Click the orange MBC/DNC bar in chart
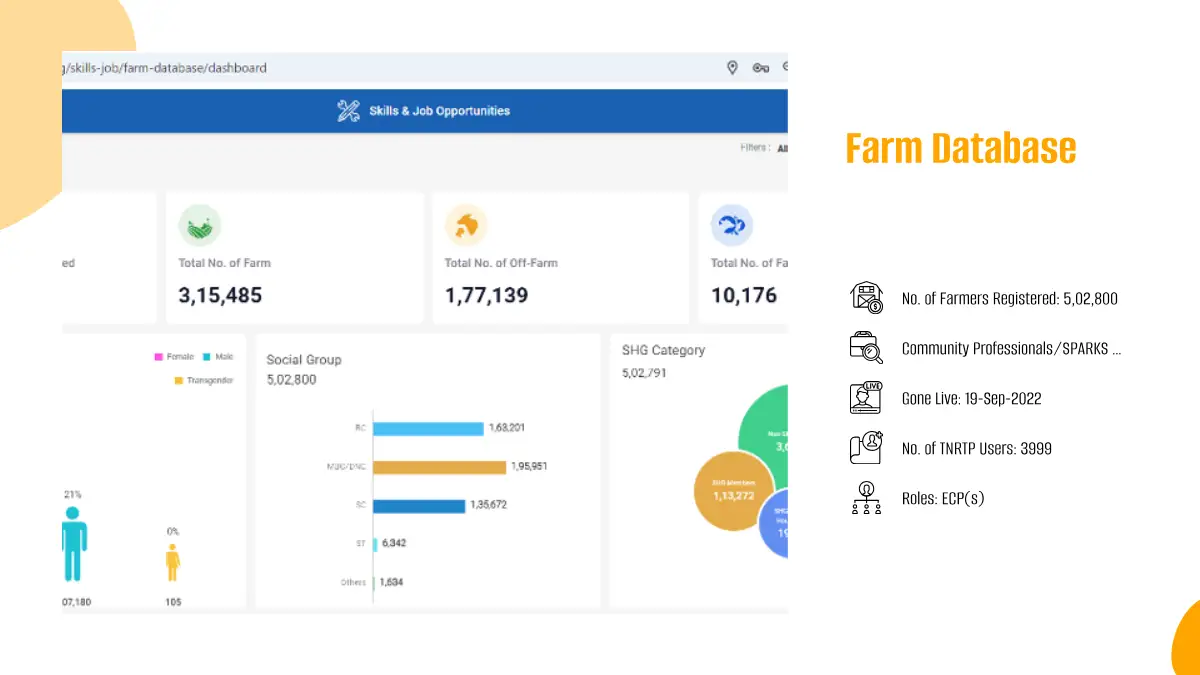 pyautogui.click(x=440, y=467)
